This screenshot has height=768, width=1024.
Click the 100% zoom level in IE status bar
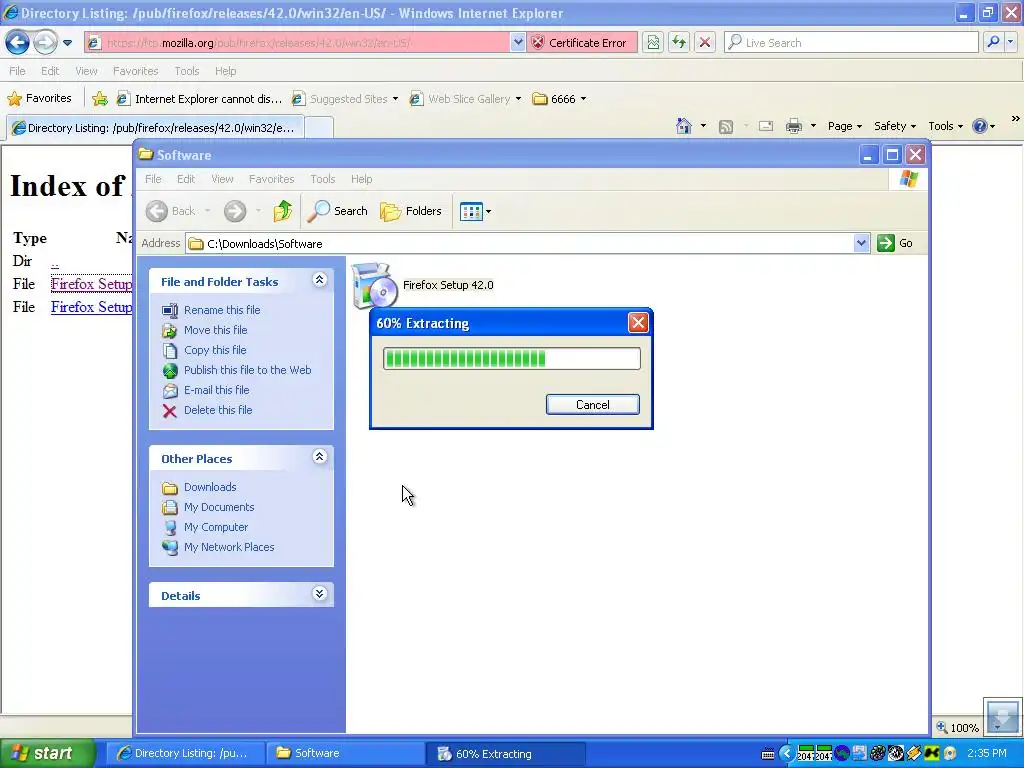point(957,728)
